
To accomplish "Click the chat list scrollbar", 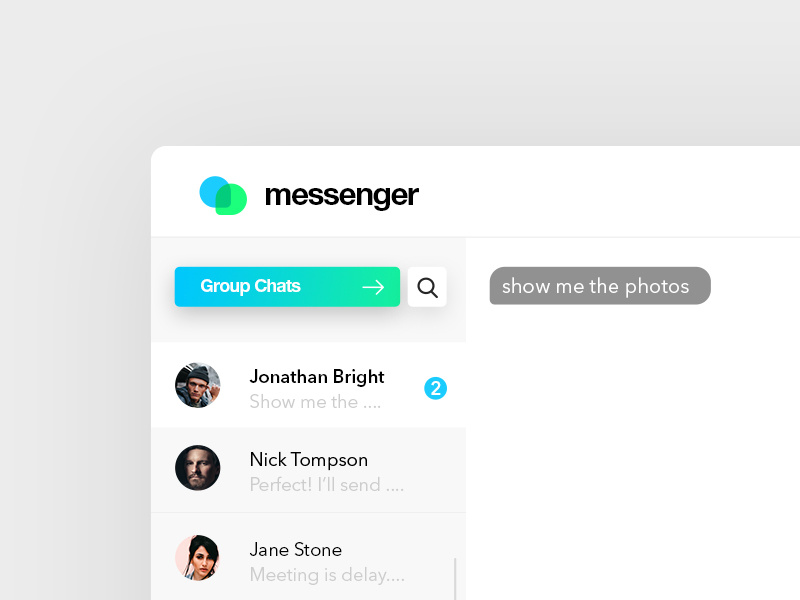I will click(x=455, y=579).
